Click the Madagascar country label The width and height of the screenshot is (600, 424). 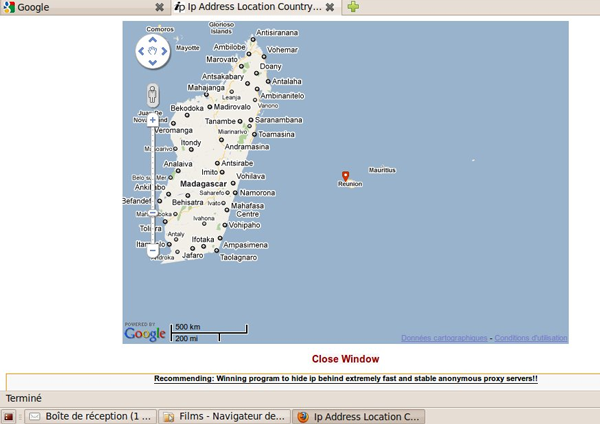point(203,184)
